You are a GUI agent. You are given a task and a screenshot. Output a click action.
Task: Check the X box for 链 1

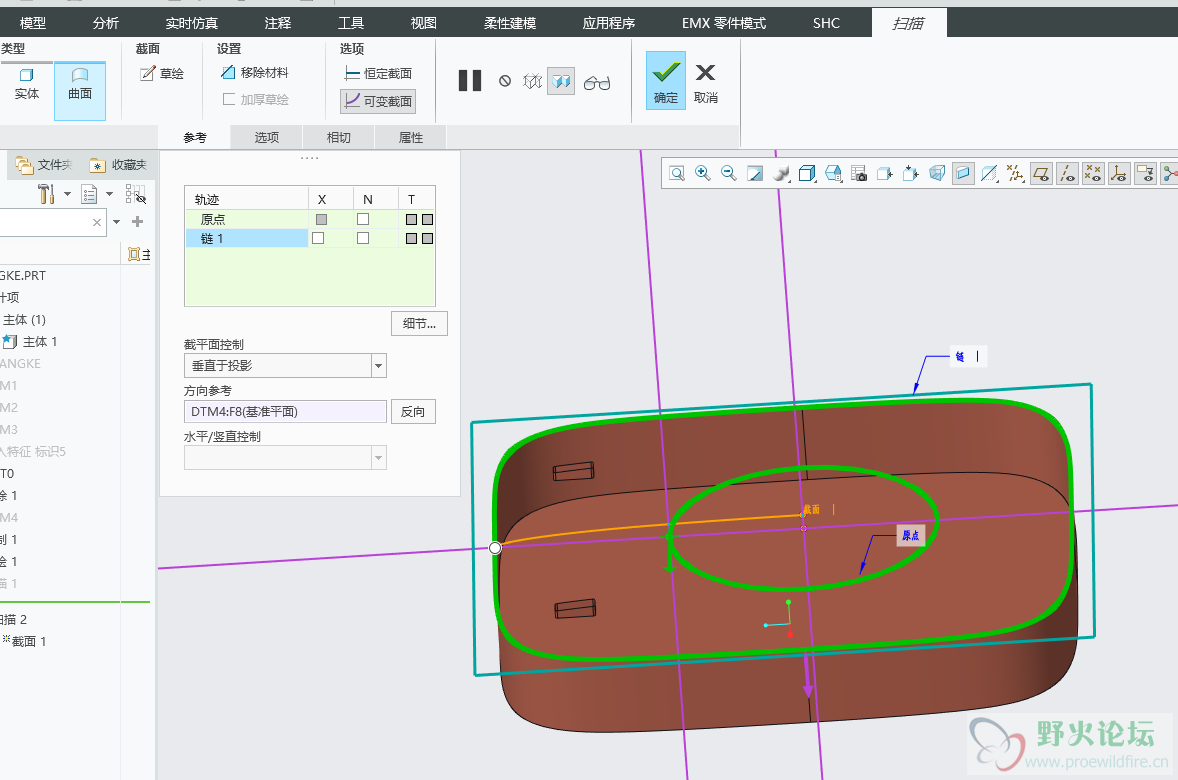(x=318, y=238)
